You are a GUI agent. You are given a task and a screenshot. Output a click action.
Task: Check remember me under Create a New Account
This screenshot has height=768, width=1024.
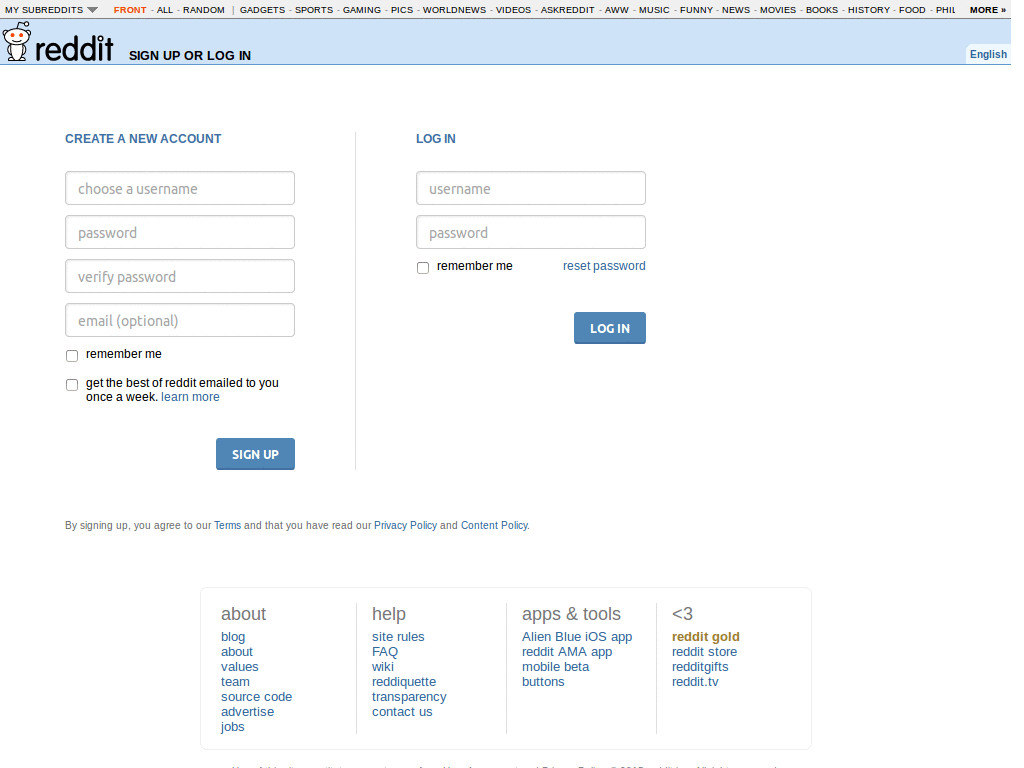coord(72,355)
